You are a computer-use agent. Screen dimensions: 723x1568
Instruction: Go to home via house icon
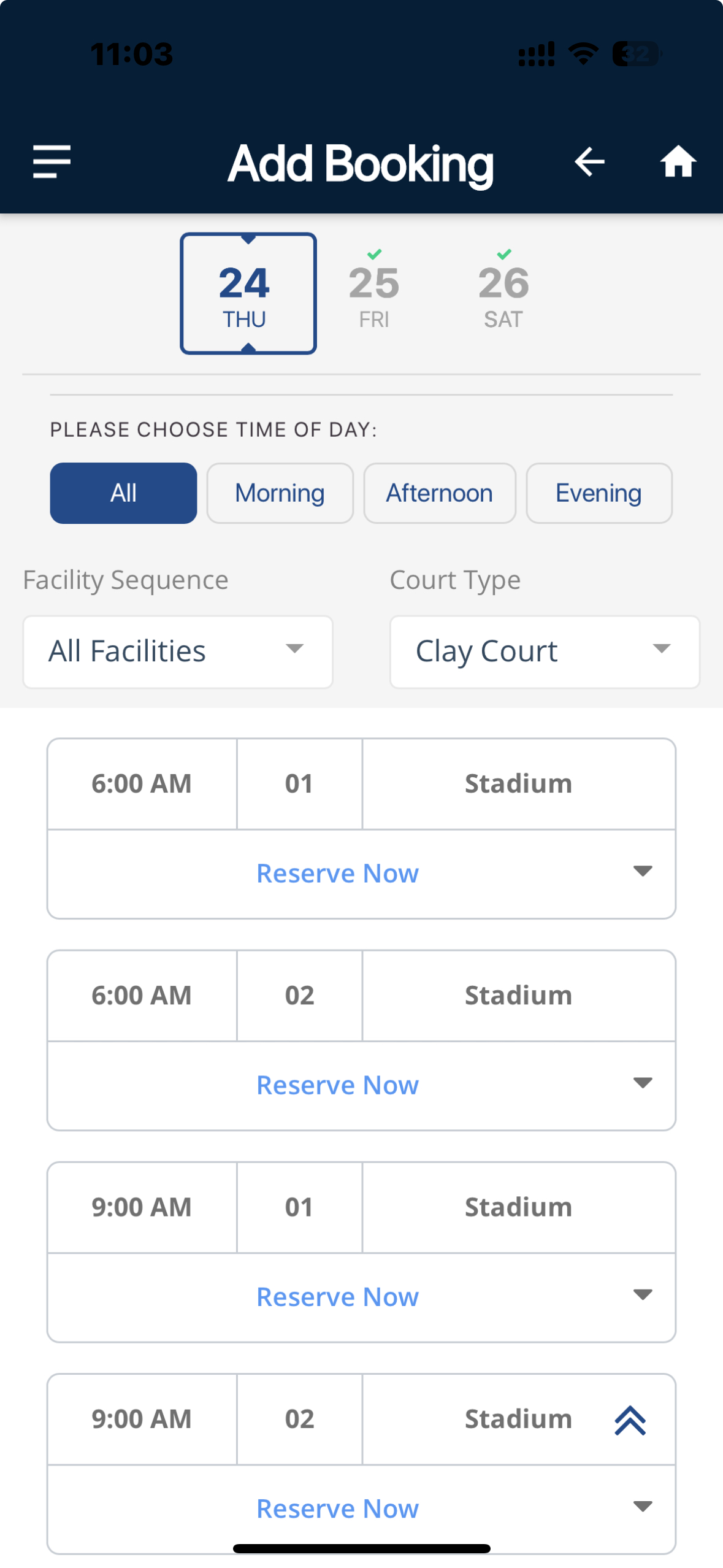678,162
